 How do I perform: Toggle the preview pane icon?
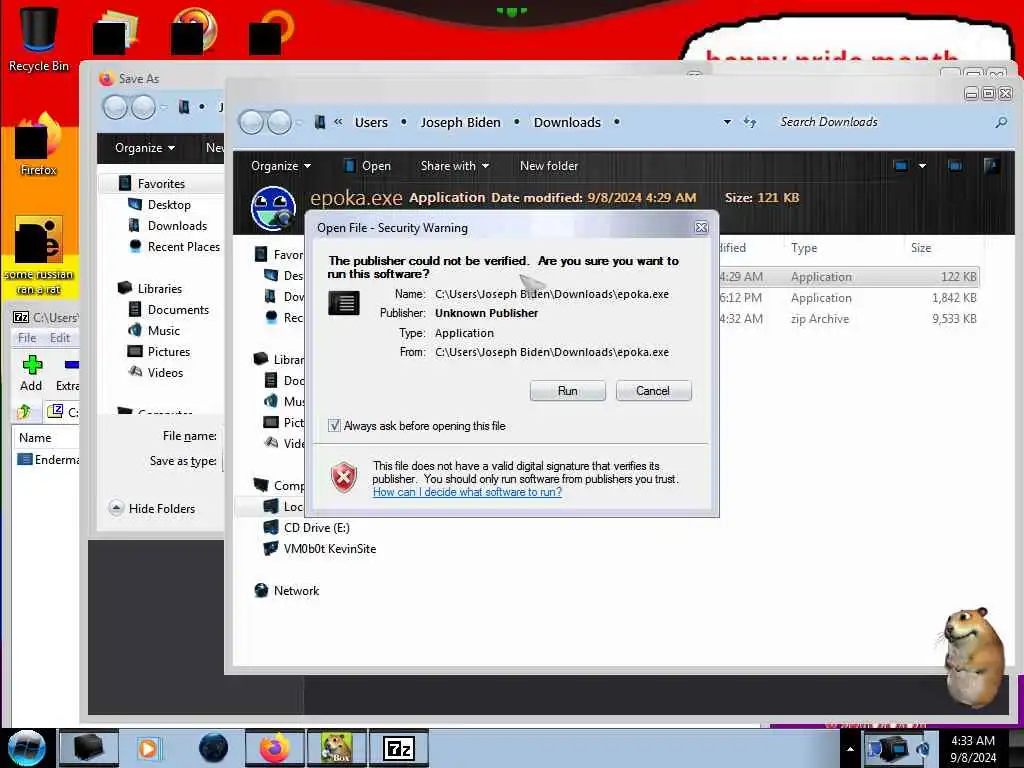954,166
